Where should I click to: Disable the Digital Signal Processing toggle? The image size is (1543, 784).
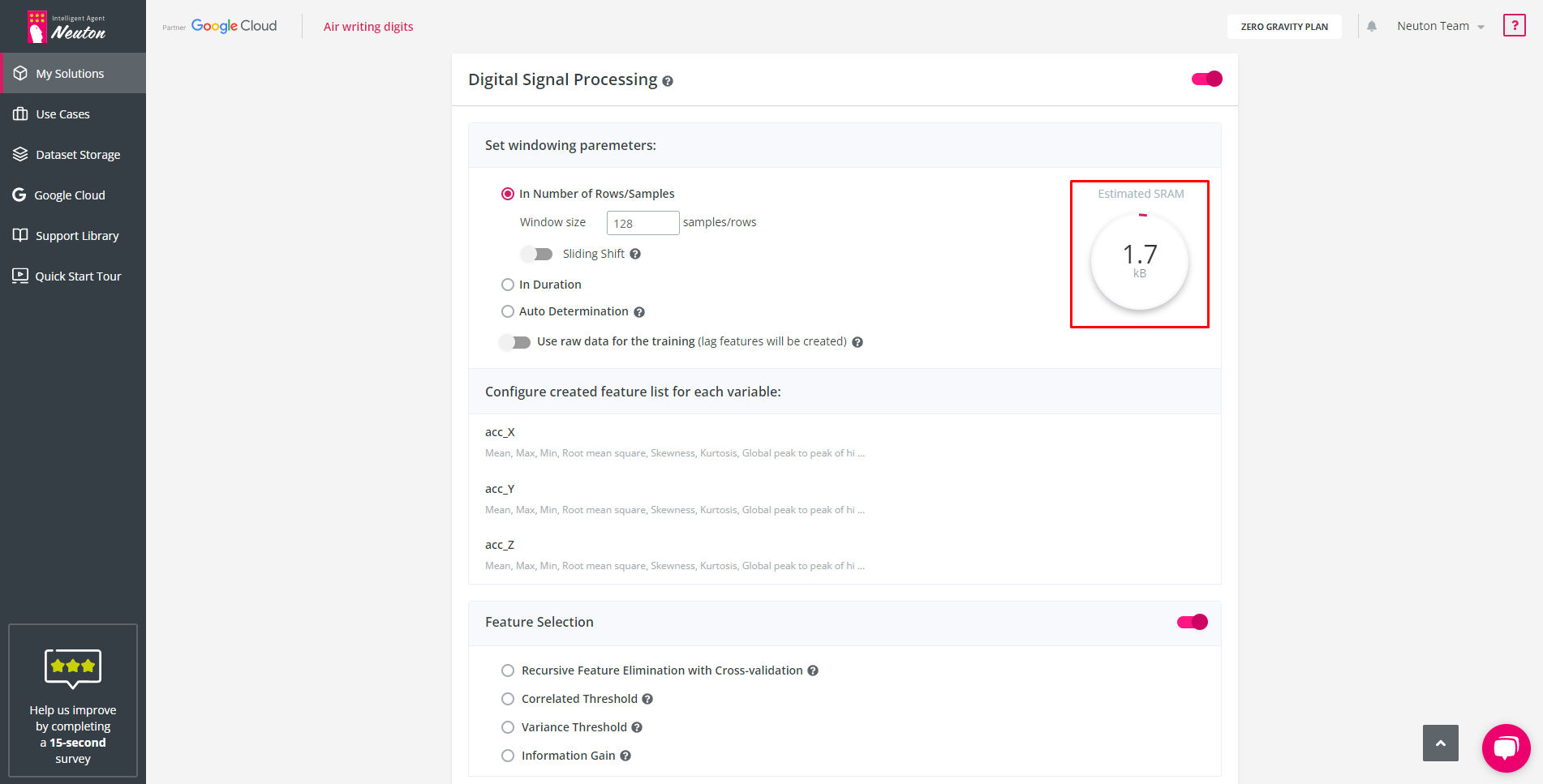pos(1206,79)
